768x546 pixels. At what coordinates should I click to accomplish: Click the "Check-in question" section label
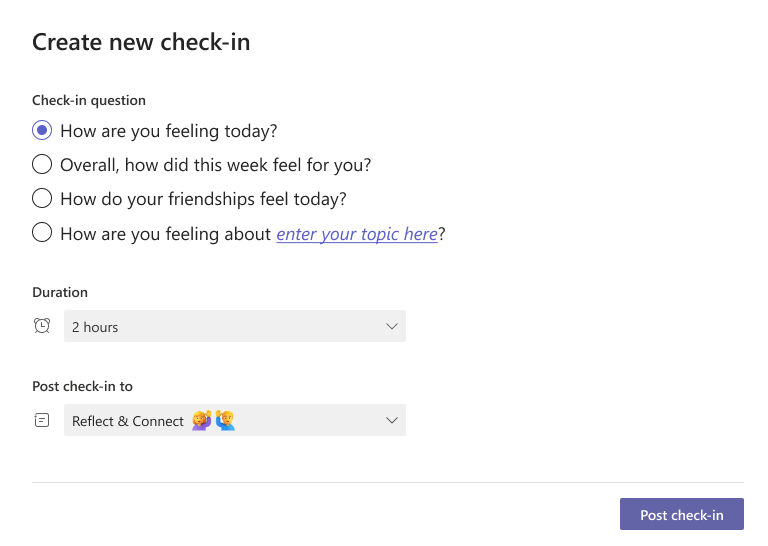89,100
